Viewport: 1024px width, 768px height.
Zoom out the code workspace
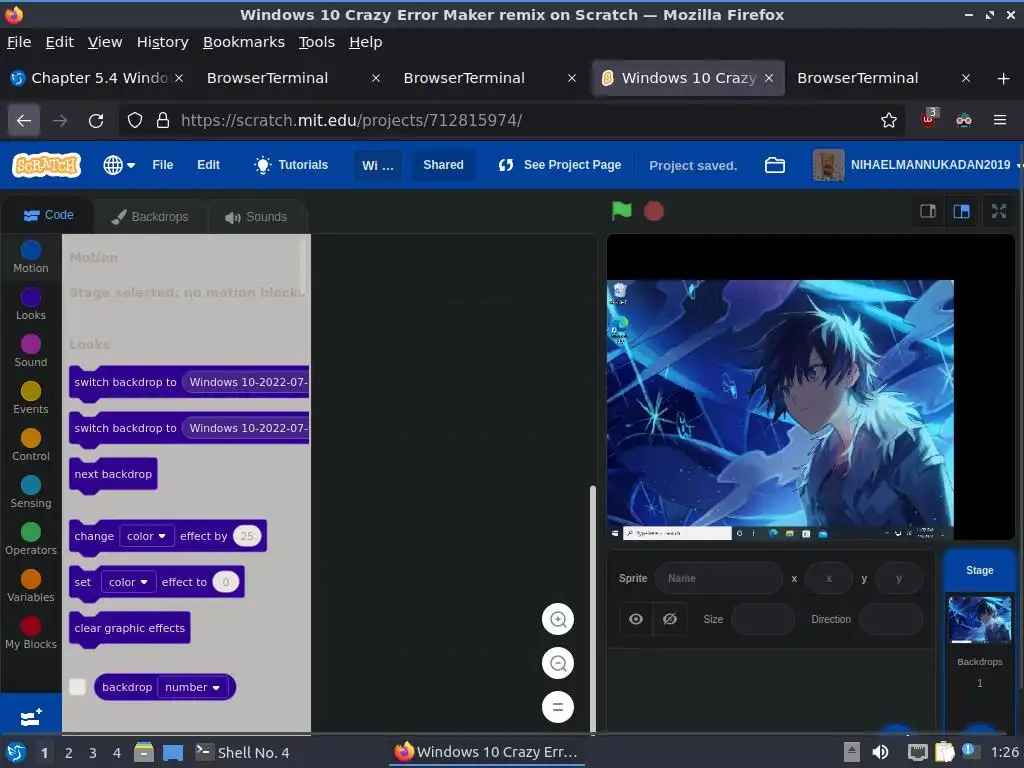[x=558, y=664]
